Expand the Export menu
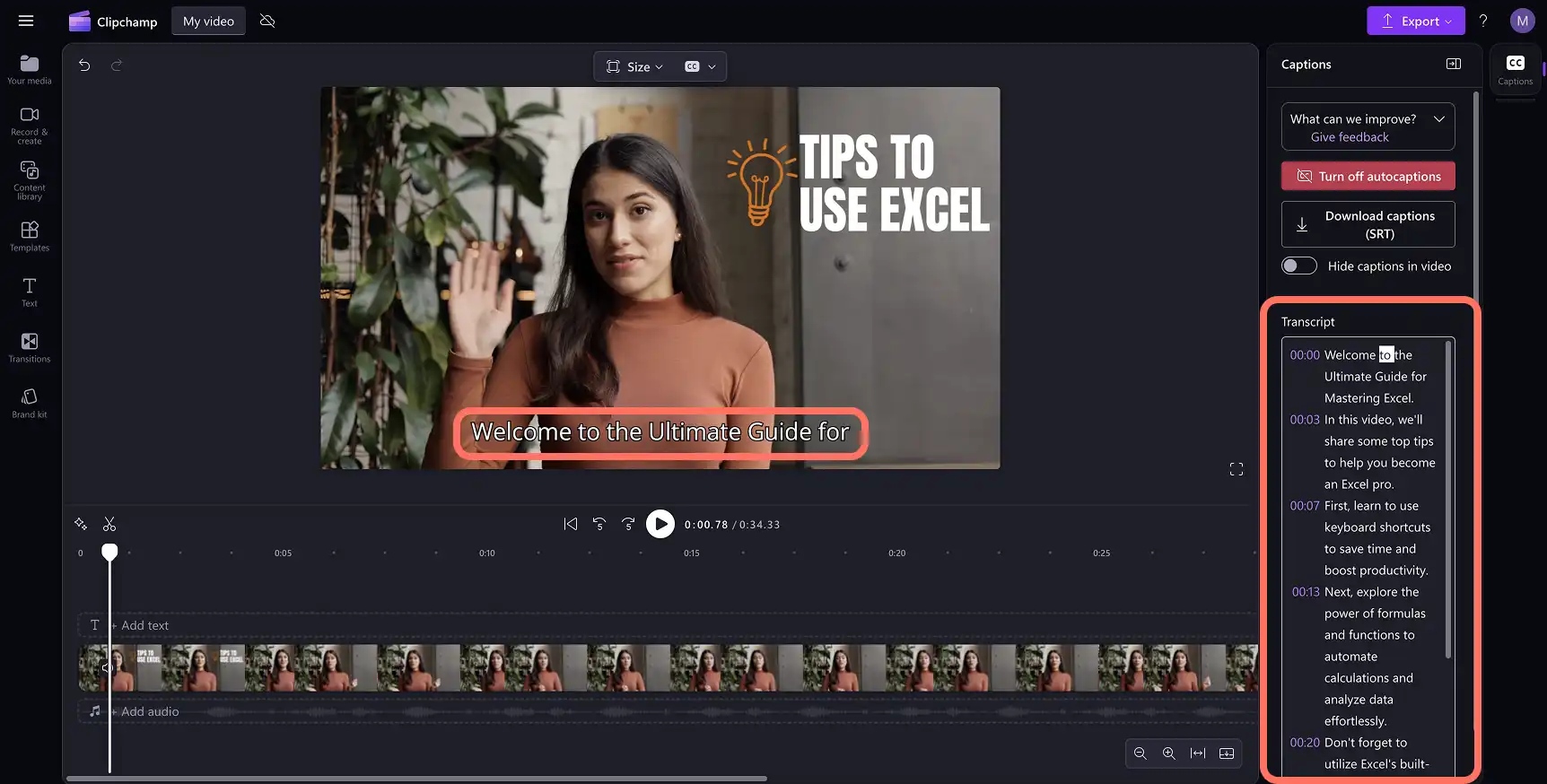This screenshot has height=784, width=1547. coord(1416,21)
